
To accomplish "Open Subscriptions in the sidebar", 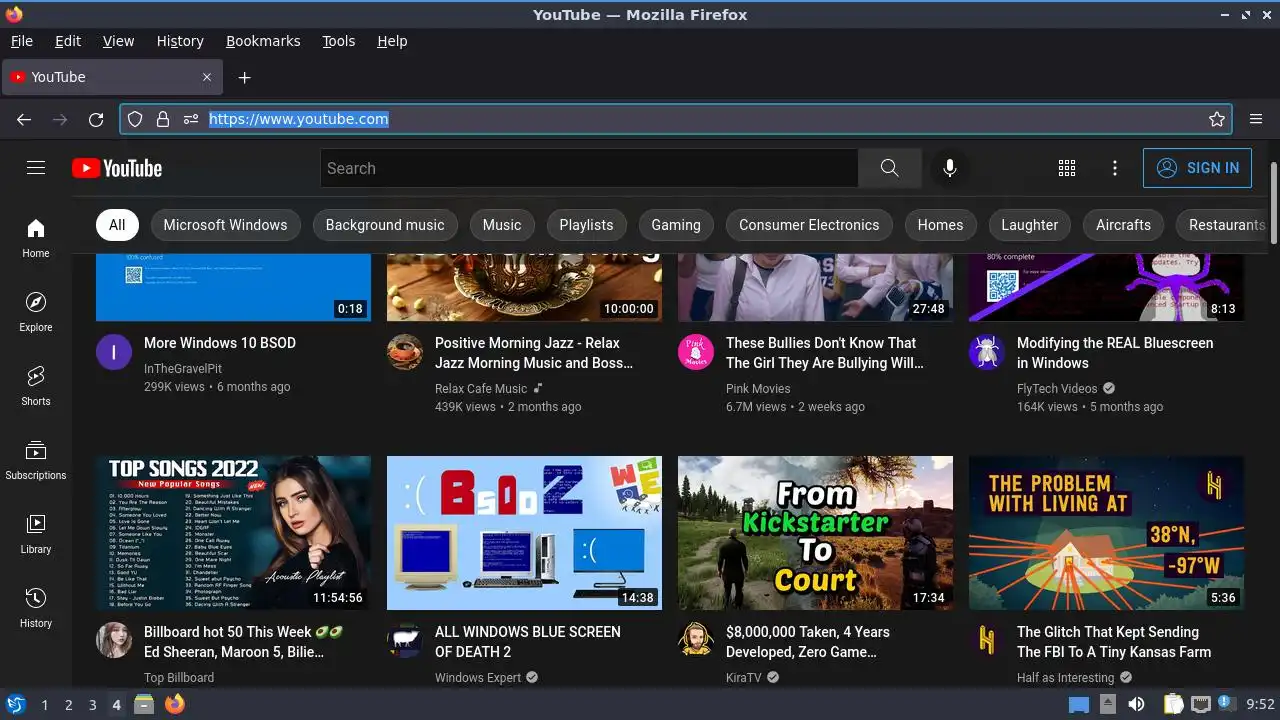I will pyautogui.click(x=36, y=460).
